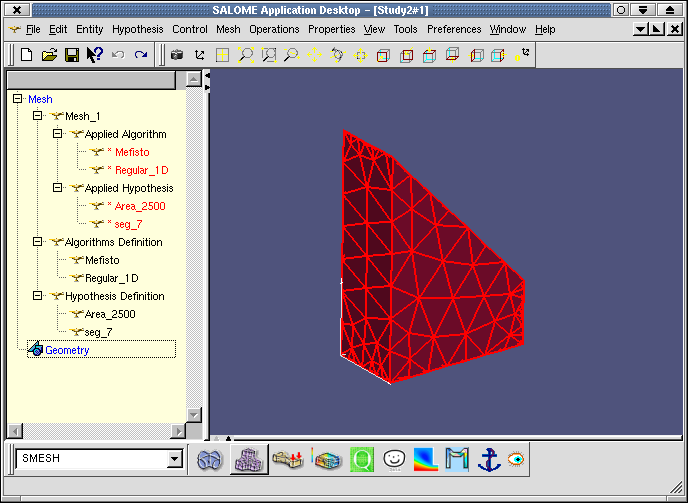Click the horizontal scrollbar right arrow
Image resolution: width=688 pixels, height=503 pixels.
178,431
